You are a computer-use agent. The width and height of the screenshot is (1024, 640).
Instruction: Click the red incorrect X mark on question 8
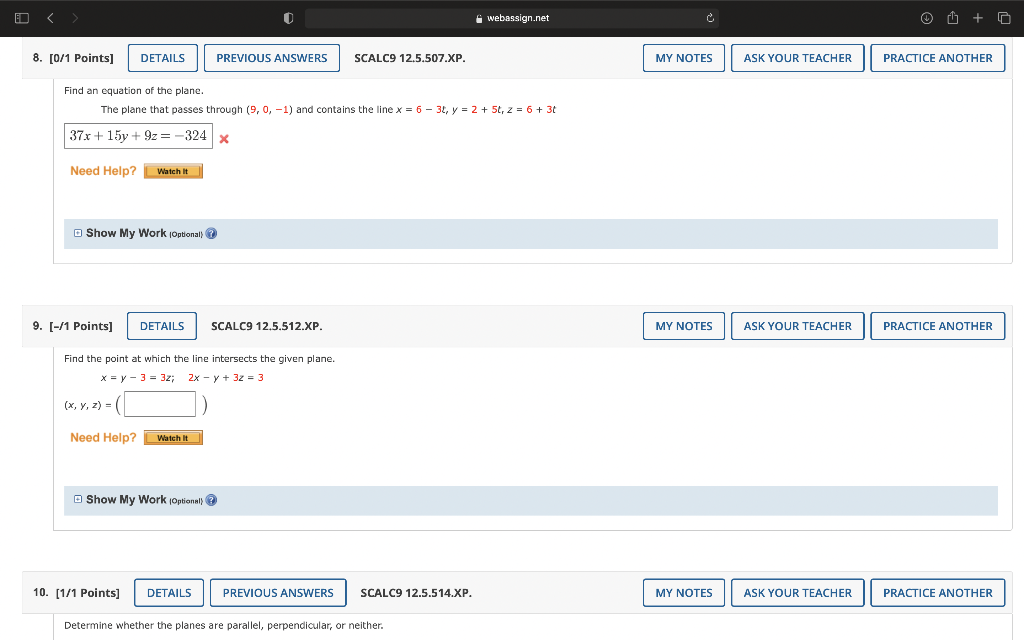point(224,138)
